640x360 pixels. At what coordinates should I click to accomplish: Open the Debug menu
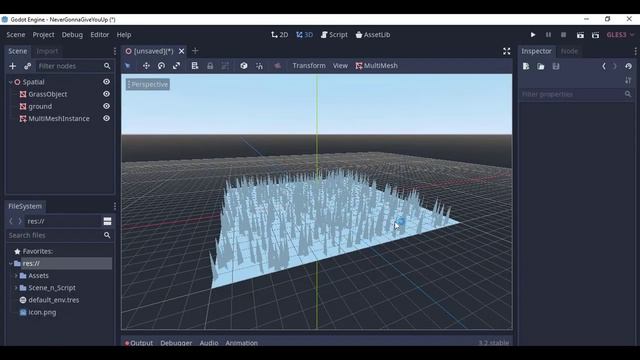point(72,35)
